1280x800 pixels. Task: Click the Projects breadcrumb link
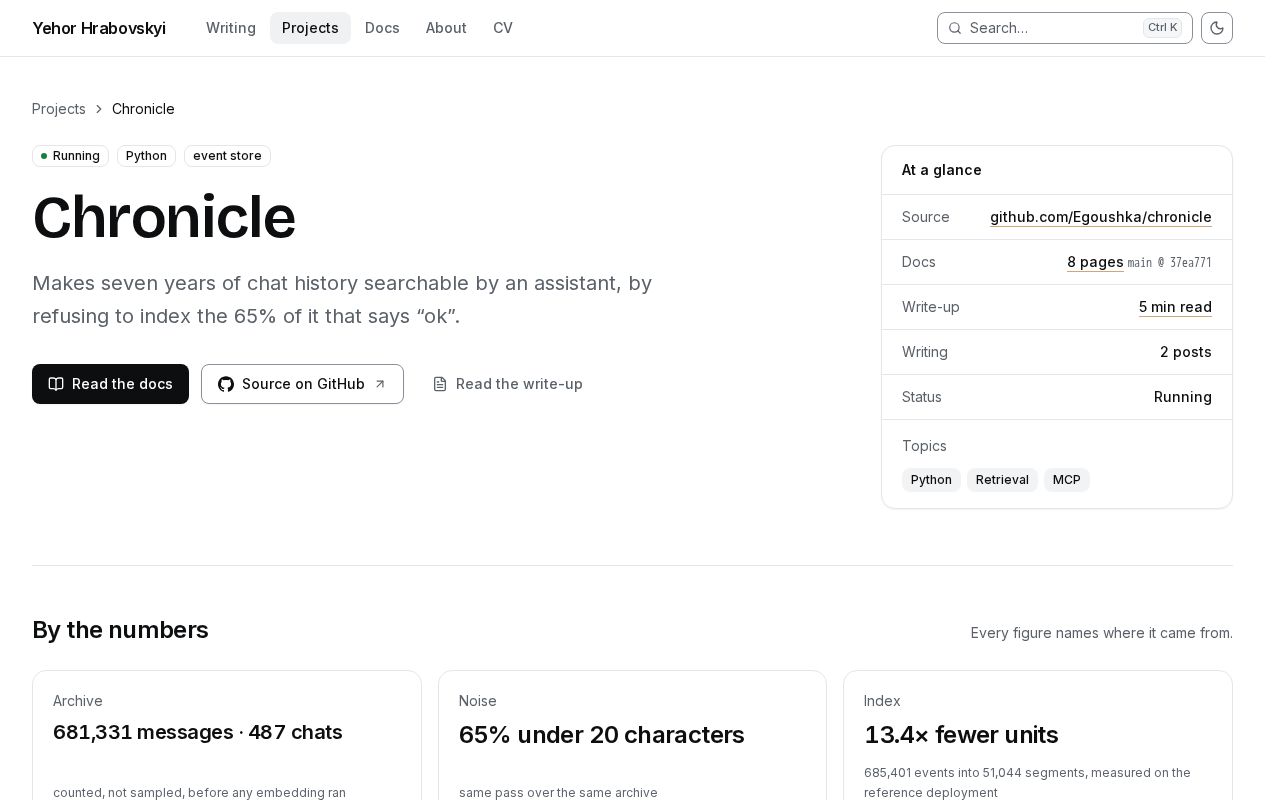coord(59,109)
